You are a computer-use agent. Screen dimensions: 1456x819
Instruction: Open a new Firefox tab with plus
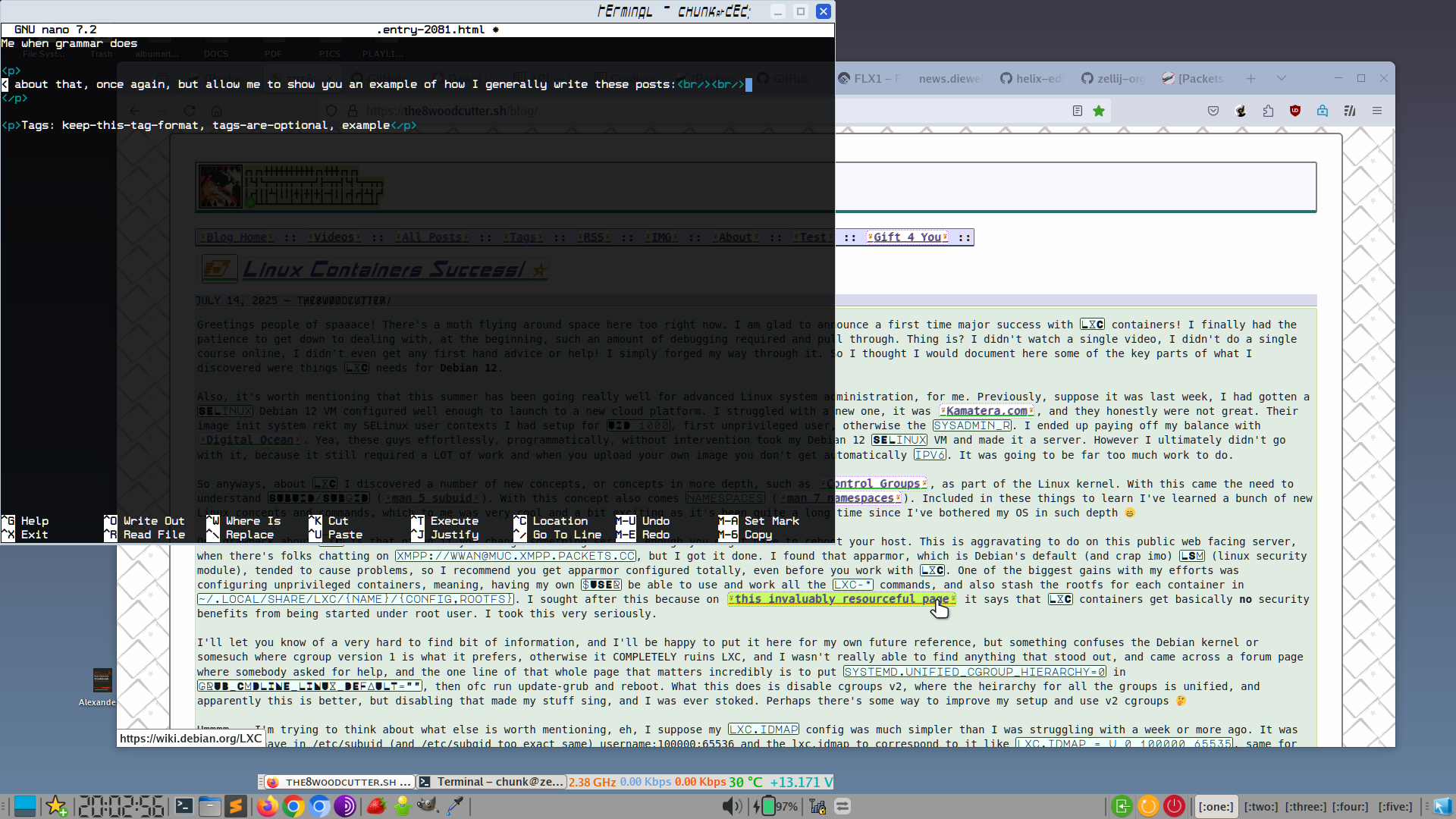pyautogui.click(x=1251, y=79)
